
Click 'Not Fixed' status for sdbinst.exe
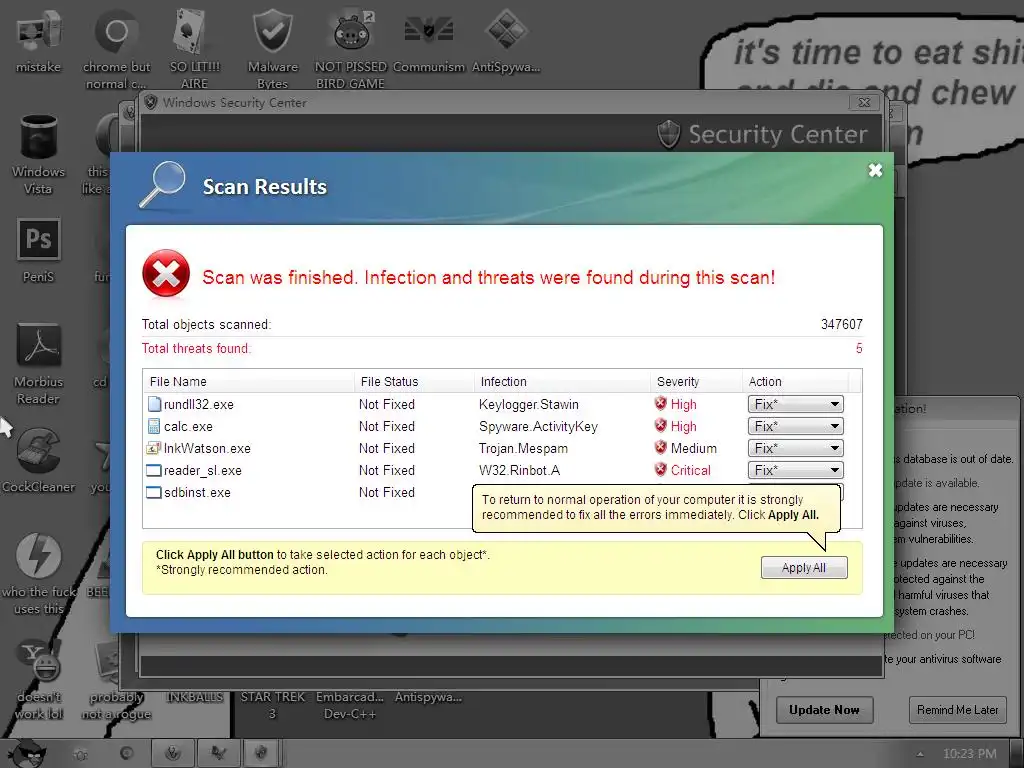(x=387, y=492)
